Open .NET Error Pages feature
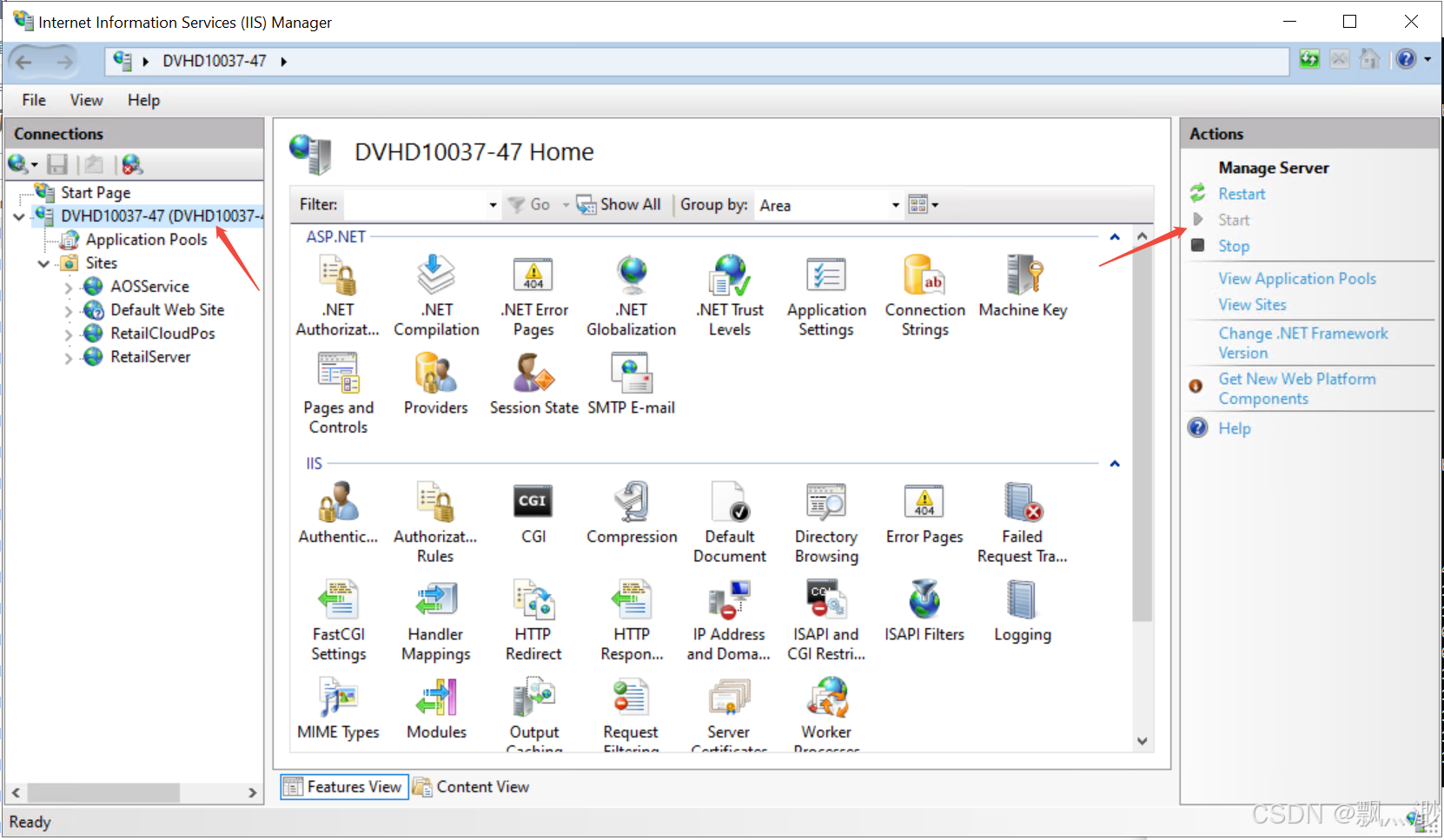The image size is (1444, 840). 533,296
